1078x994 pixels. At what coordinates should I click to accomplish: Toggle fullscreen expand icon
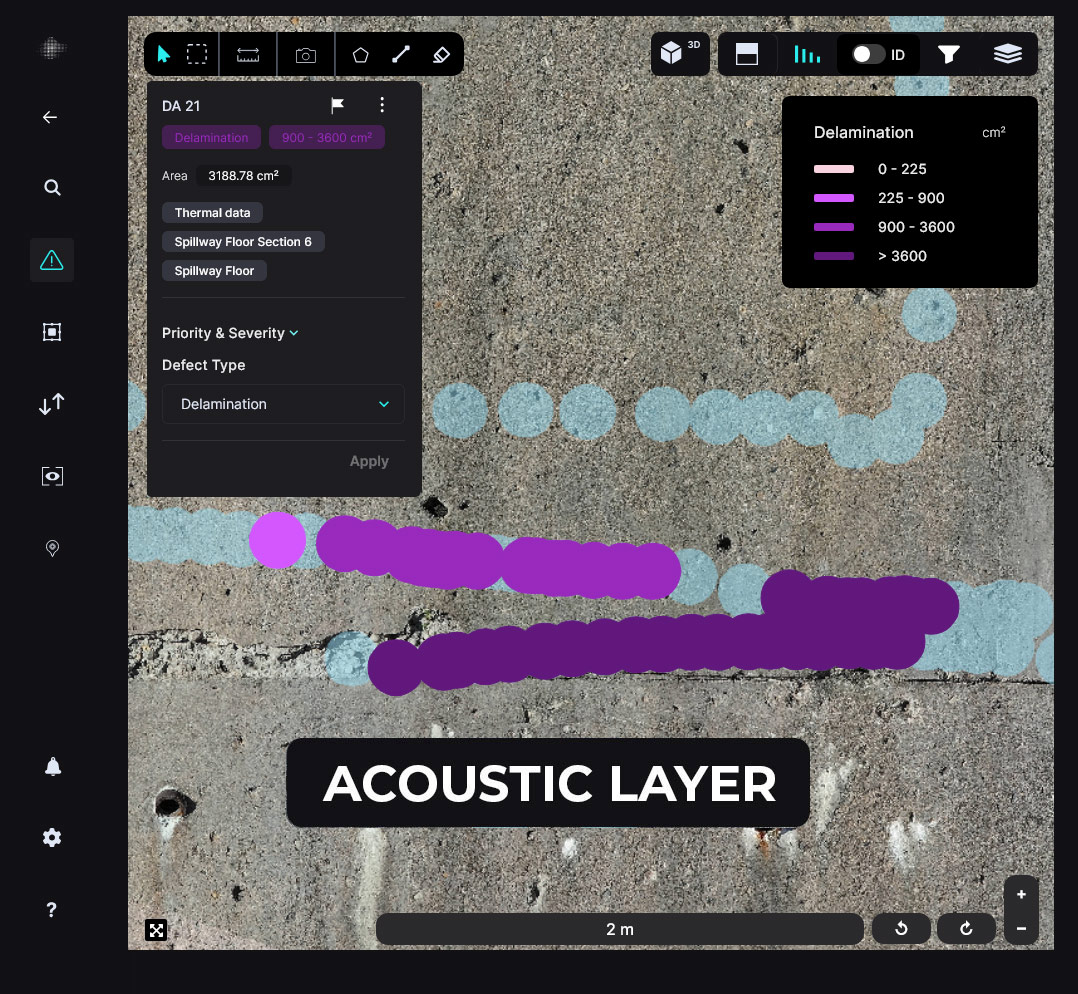pyautogui.click(x=156, y=930)
